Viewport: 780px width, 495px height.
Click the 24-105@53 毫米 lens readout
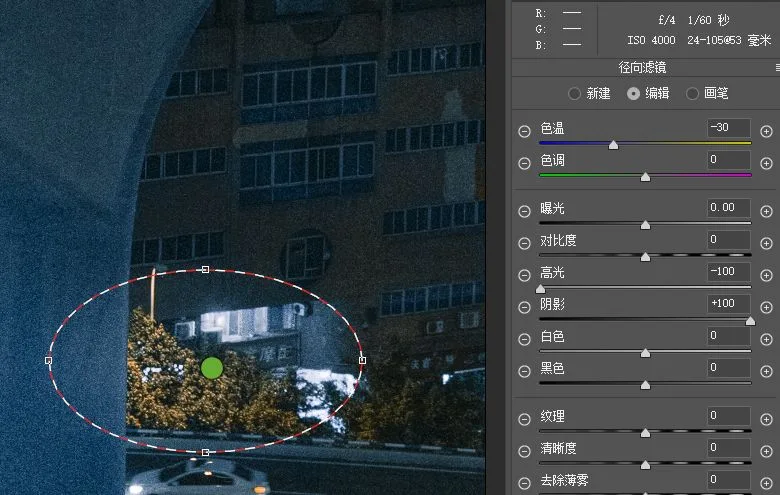(729, 40)
